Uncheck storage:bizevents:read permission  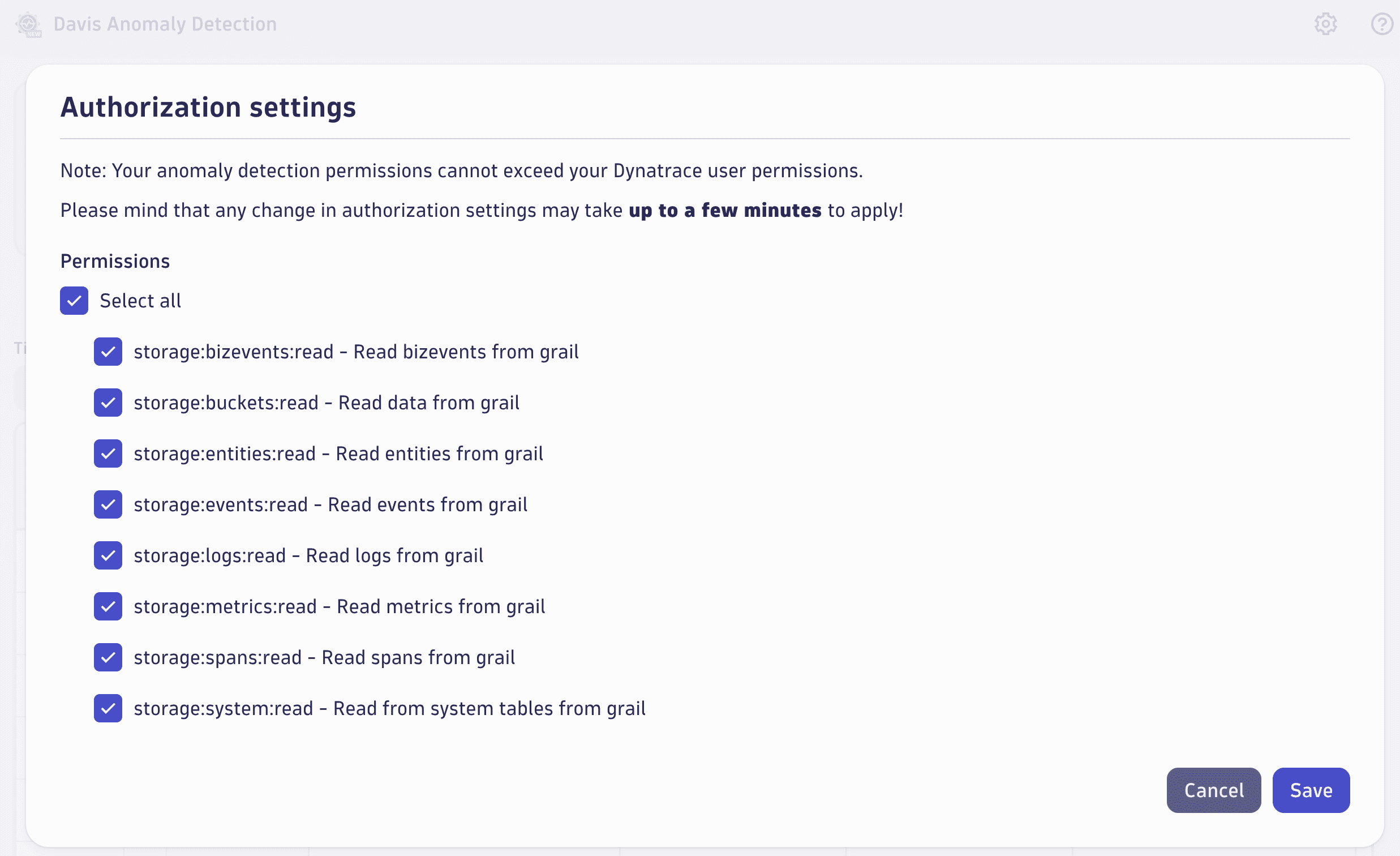point(108,351)
